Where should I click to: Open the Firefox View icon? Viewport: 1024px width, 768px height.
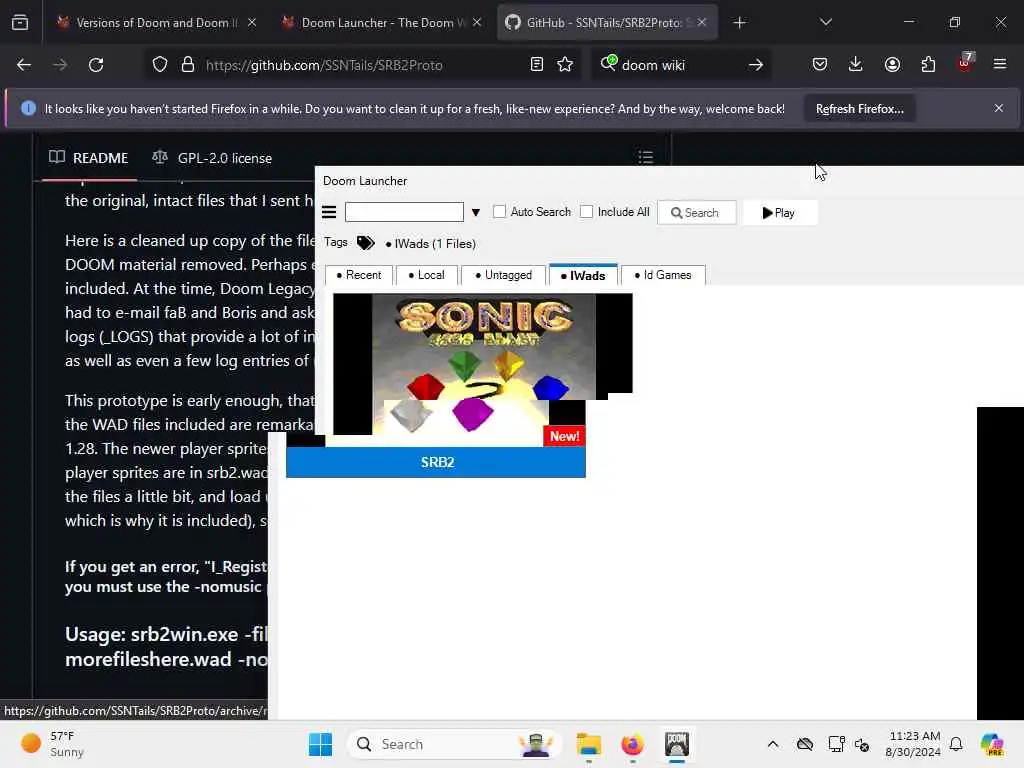[x=20, y=23]
